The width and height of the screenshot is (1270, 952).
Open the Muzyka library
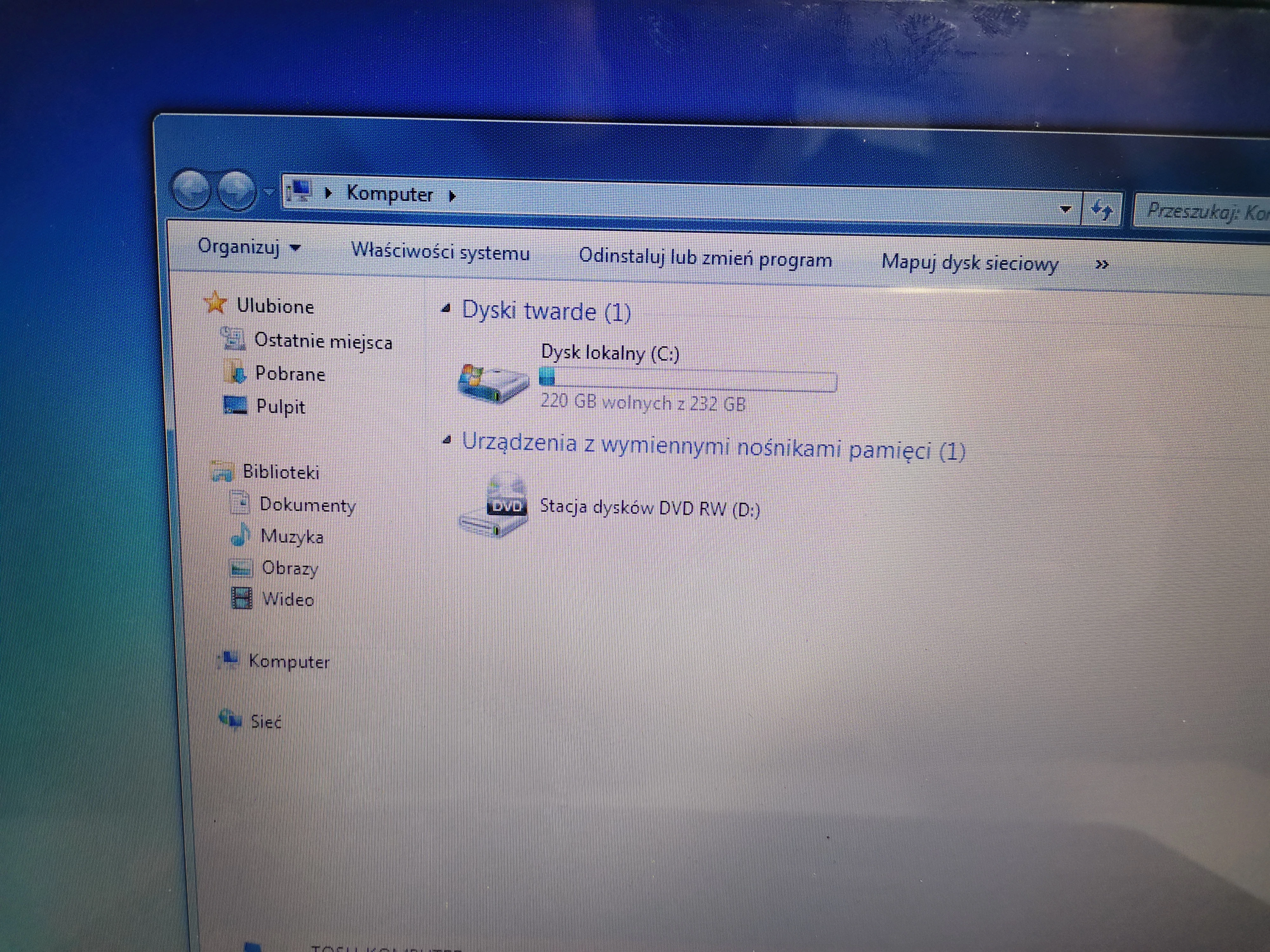[x=292, y=537]
